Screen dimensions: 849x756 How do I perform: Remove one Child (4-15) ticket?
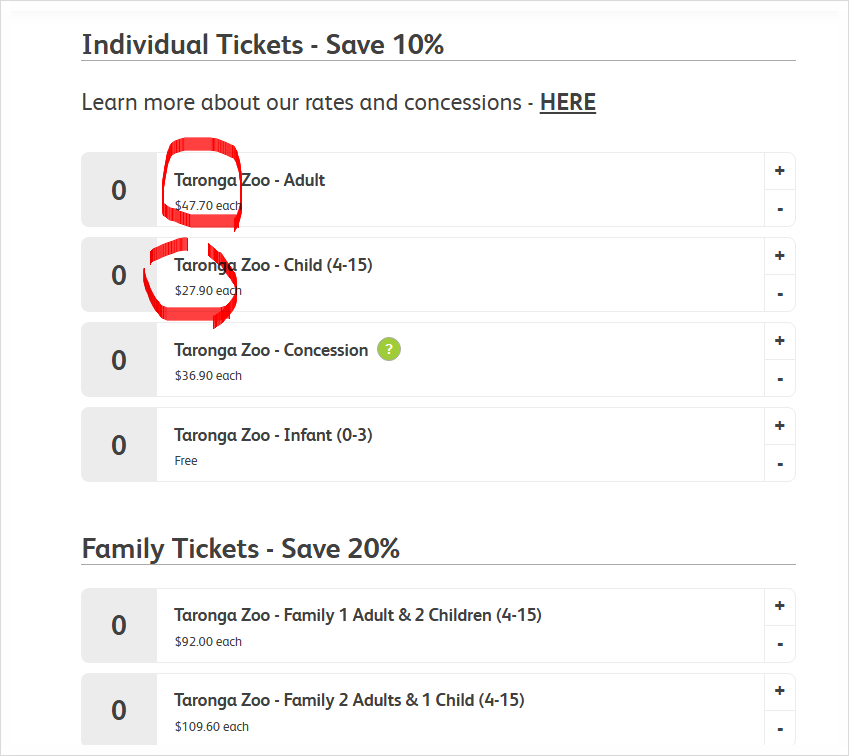(779, 294)
